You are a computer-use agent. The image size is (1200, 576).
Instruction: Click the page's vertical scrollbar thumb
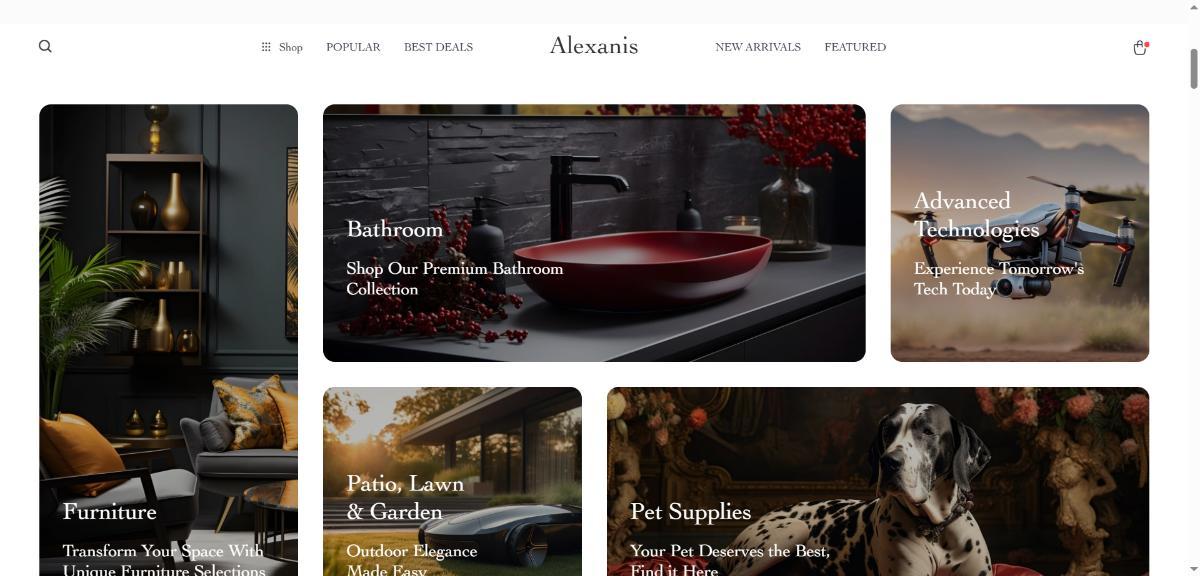(x=1192, y=67)
